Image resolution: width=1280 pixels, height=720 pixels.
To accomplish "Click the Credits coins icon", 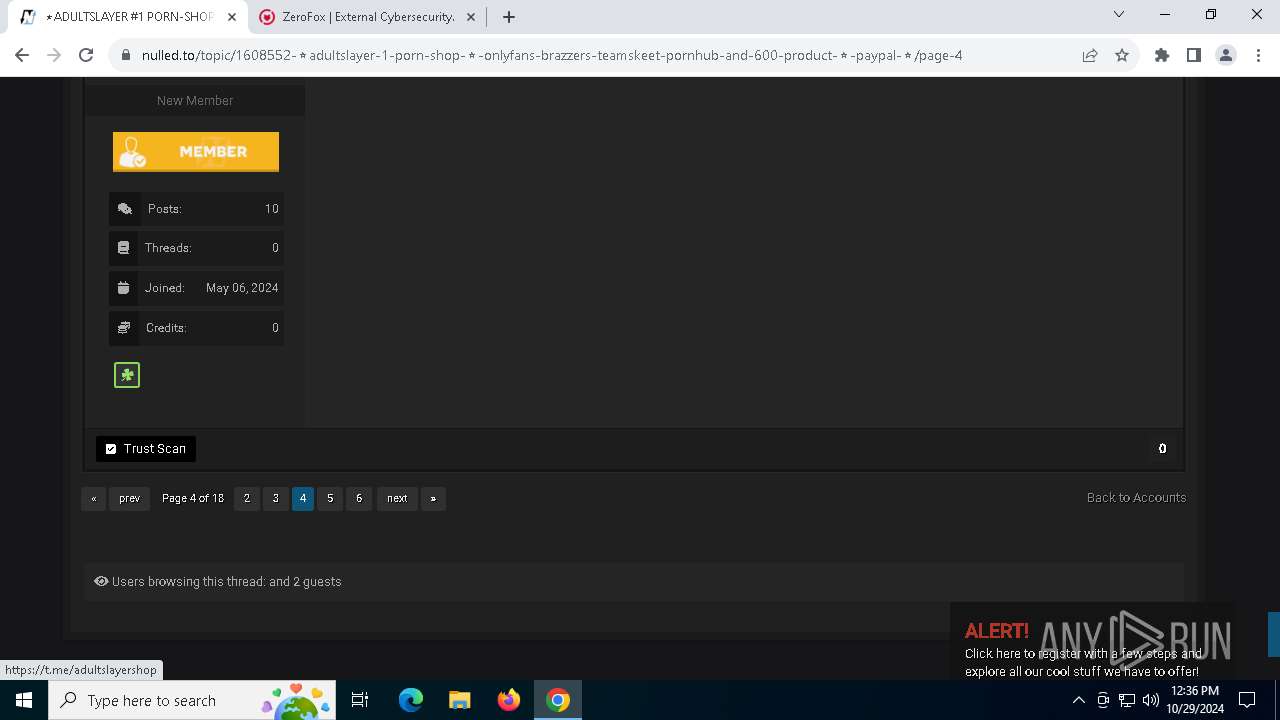I will pyautogui.click(x=124, y=328).
